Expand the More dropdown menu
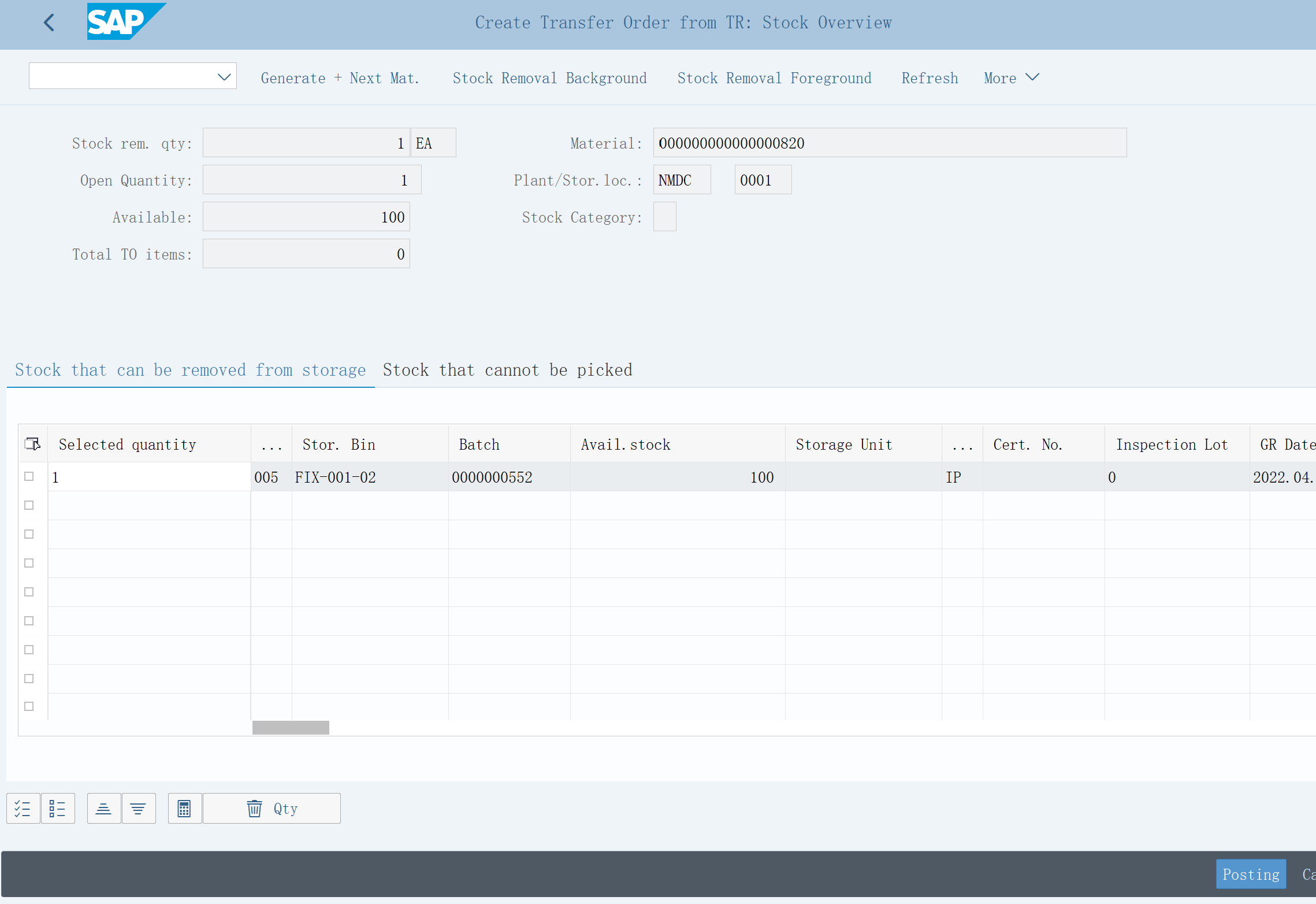Viewport: 1316px width, 904px height. point(1011,77)
